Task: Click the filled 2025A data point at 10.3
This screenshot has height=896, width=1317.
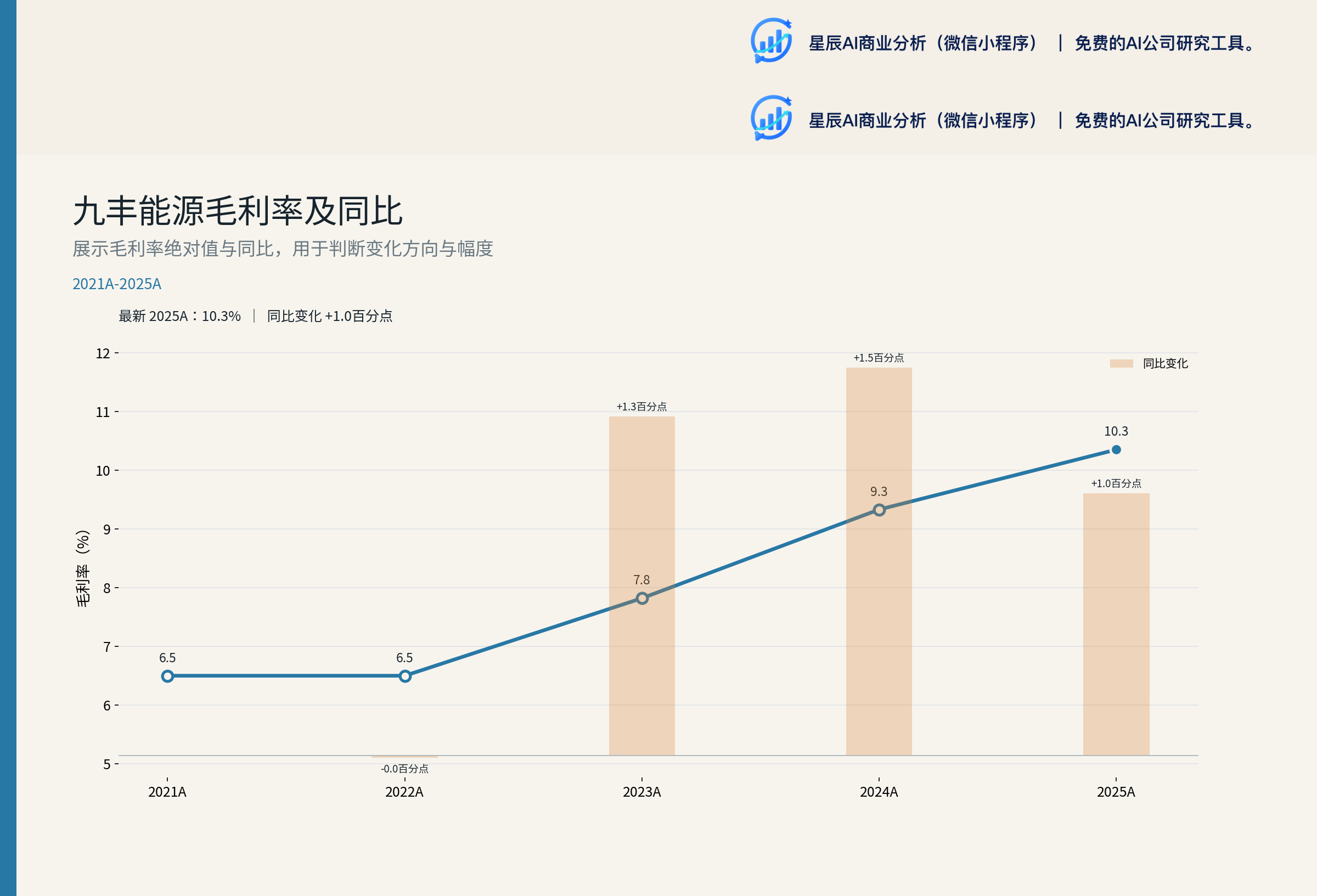Action: tap(1116, 449)
